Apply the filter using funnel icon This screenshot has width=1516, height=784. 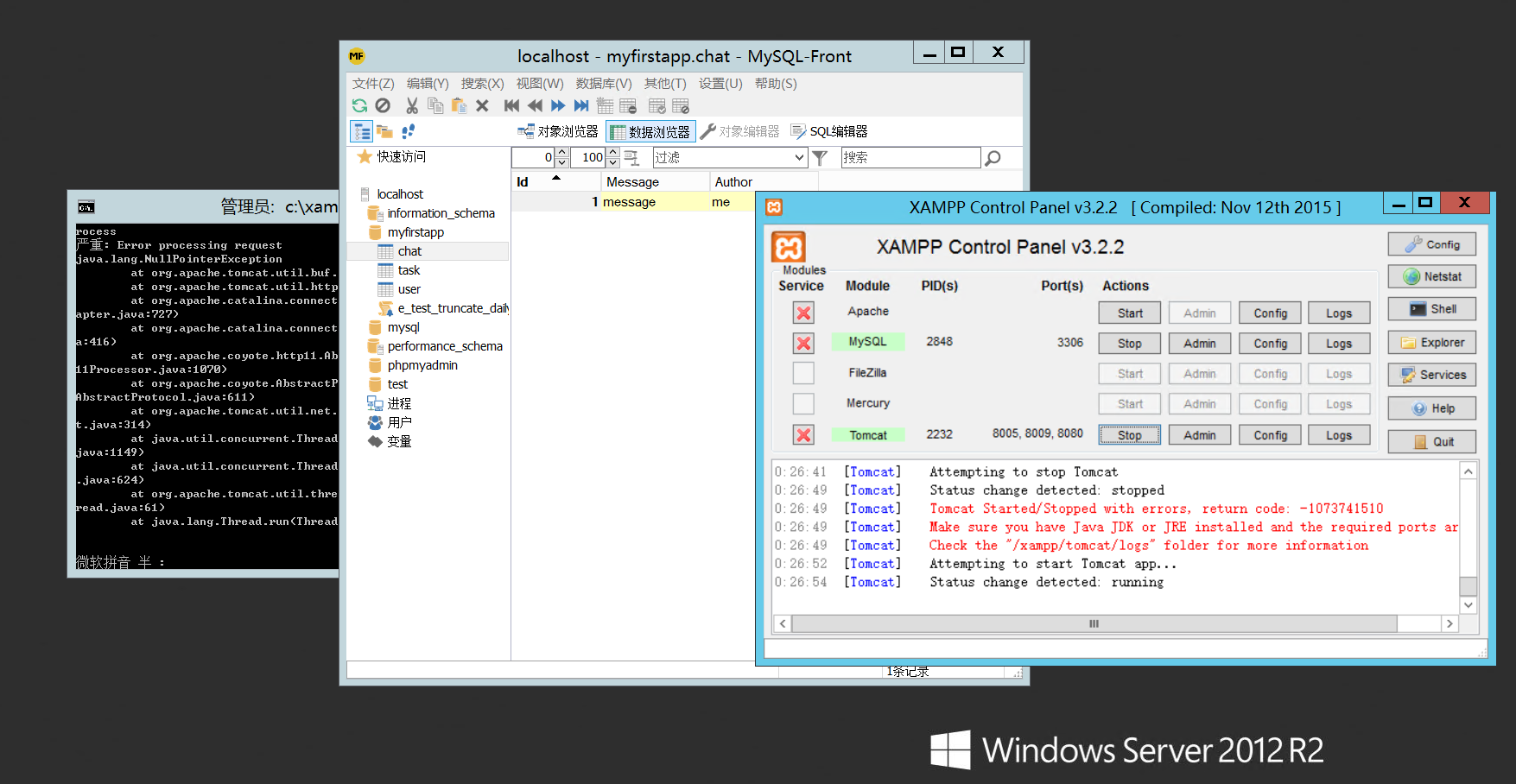pos(821,157)
